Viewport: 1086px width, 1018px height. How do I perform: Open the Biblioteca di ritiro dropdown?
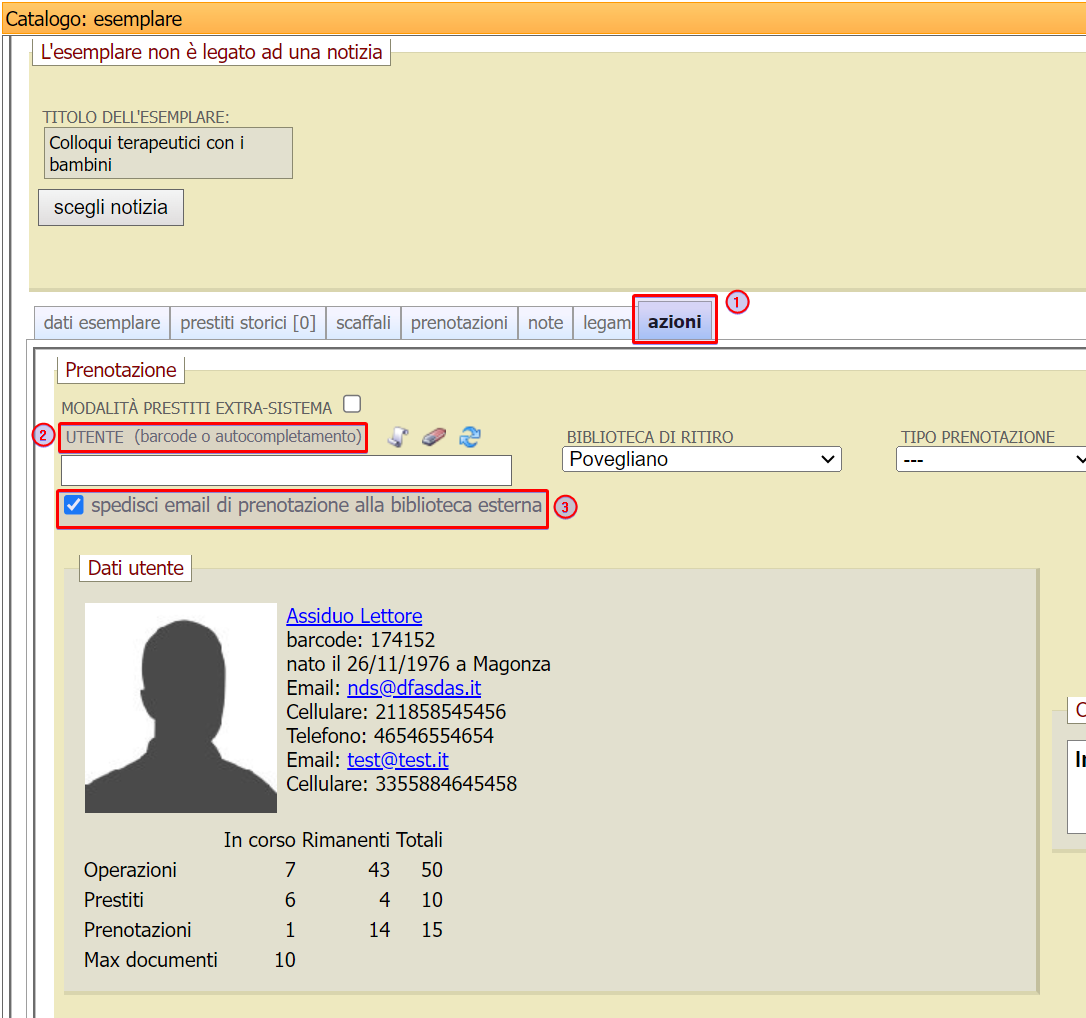701,459
